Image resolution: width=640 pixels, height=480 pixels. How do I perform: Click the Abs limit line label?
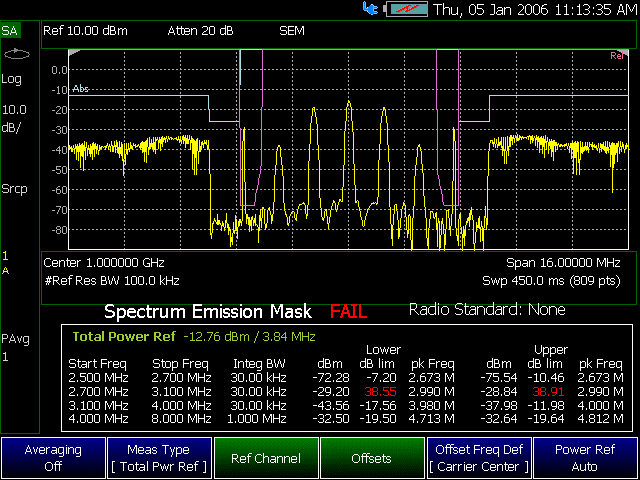click(x=80, y=89)
